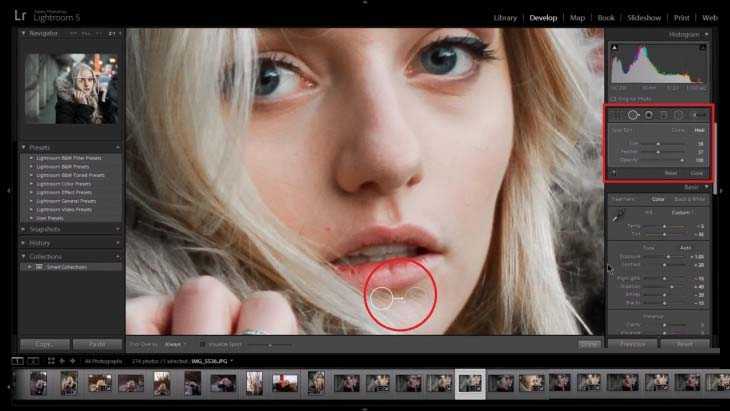Select the Red Eye Correction tool
Image resolution: width=730 pixels, height=411 pixels.
pos(648,115)
